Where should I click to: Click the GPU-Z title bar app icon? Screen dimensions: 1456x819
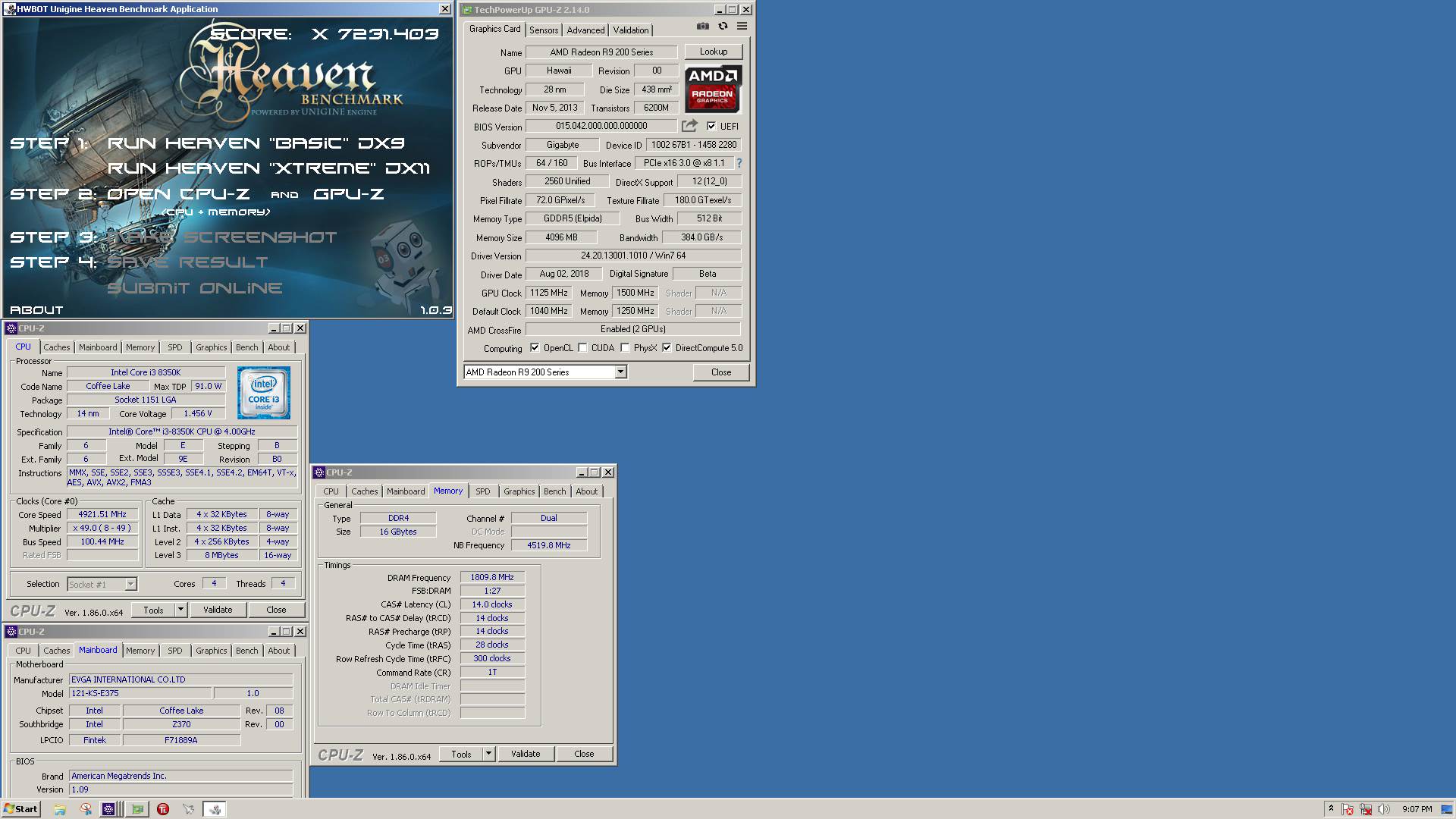[467, 10]
